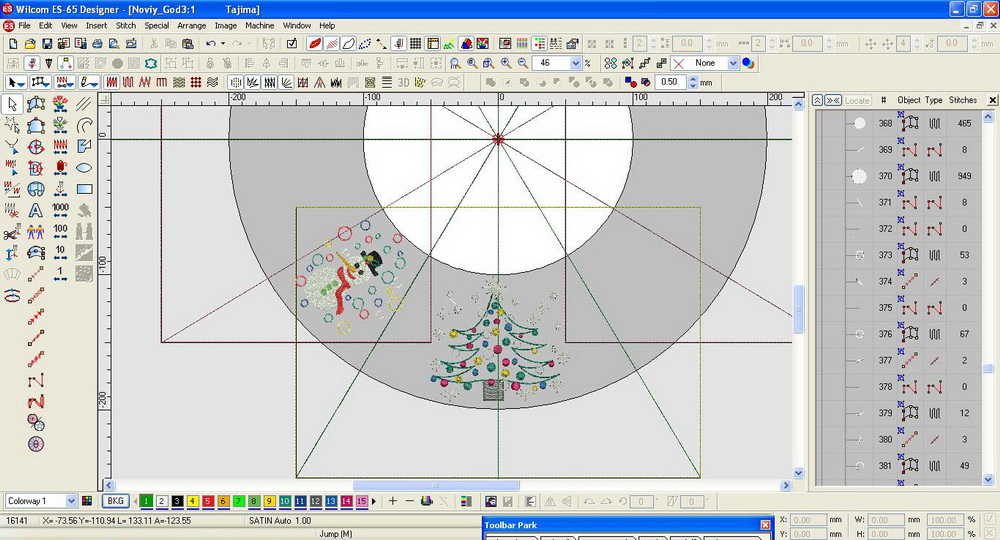Toggle show grid icon
This screenshot has height=540, width=1000.
pyautogui.click(x=415, y=44)
